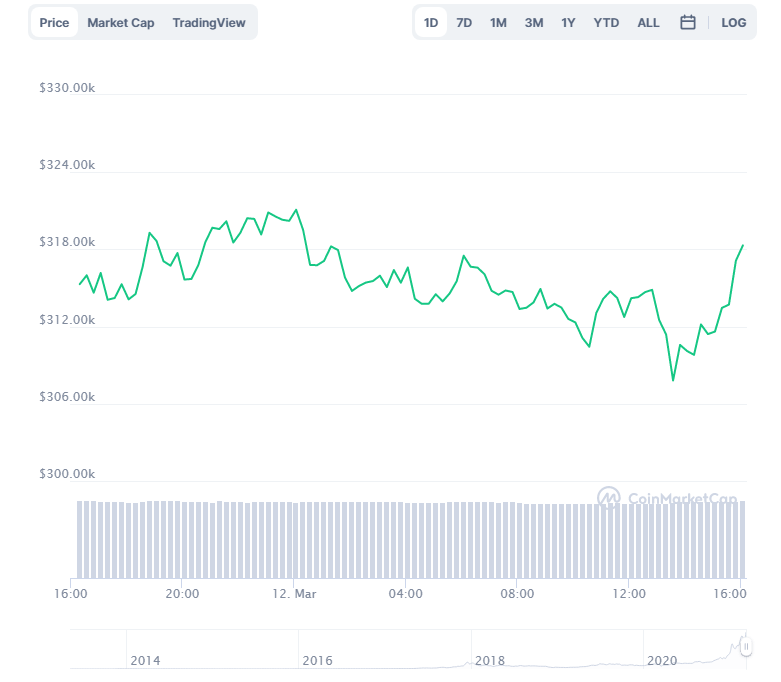Click the $300.00k axis label

click(67, 473)
